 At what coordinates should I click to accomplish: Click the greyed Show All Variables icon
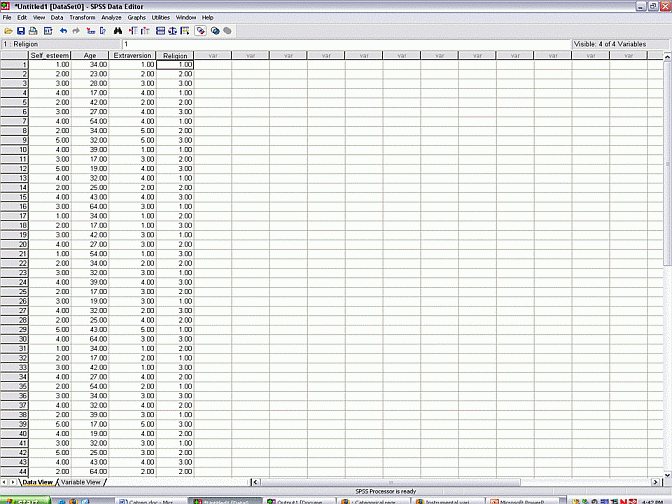(228, 31)
